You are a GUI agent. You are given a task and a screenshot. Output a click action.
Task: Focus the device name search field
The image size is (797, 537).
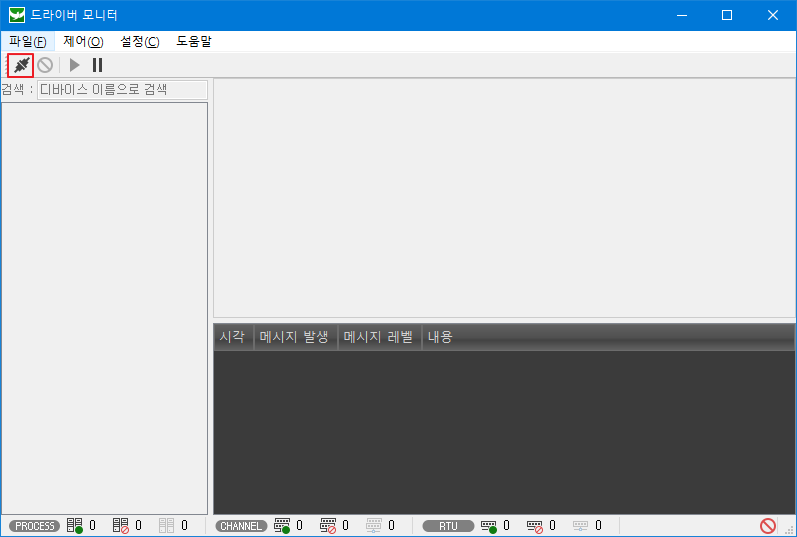click(122, 90)
